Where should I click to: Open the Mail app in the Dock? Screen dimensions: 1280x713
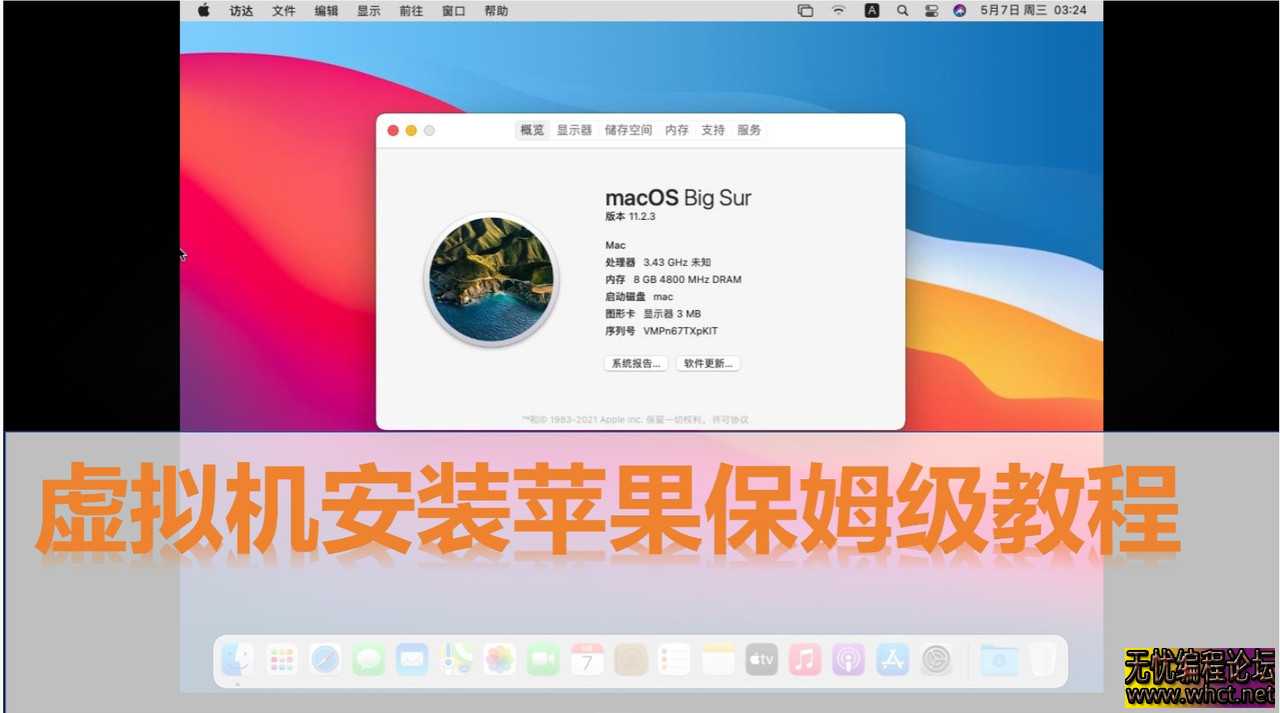click(x=412, y=659)
